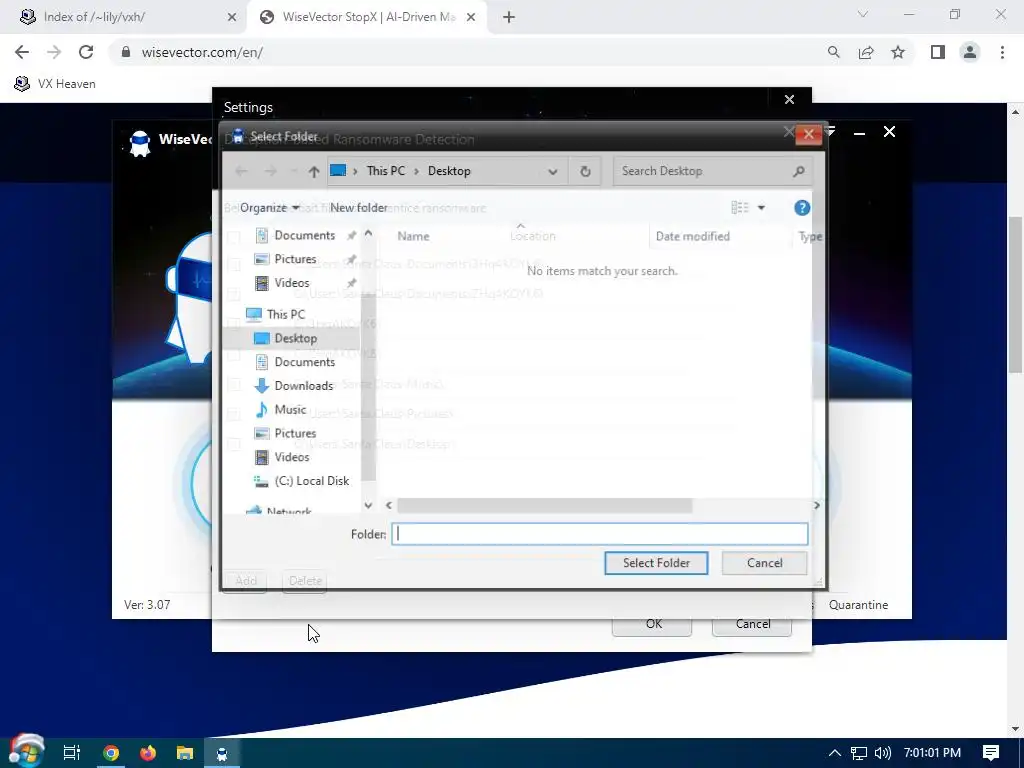Open the browser zoom/search icon

[x=833, y=52]
